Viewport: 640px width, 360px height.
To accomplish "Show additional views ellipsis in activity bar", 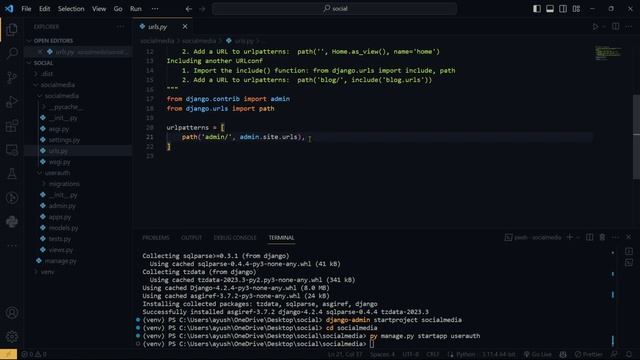I will [x=12, y=246].
